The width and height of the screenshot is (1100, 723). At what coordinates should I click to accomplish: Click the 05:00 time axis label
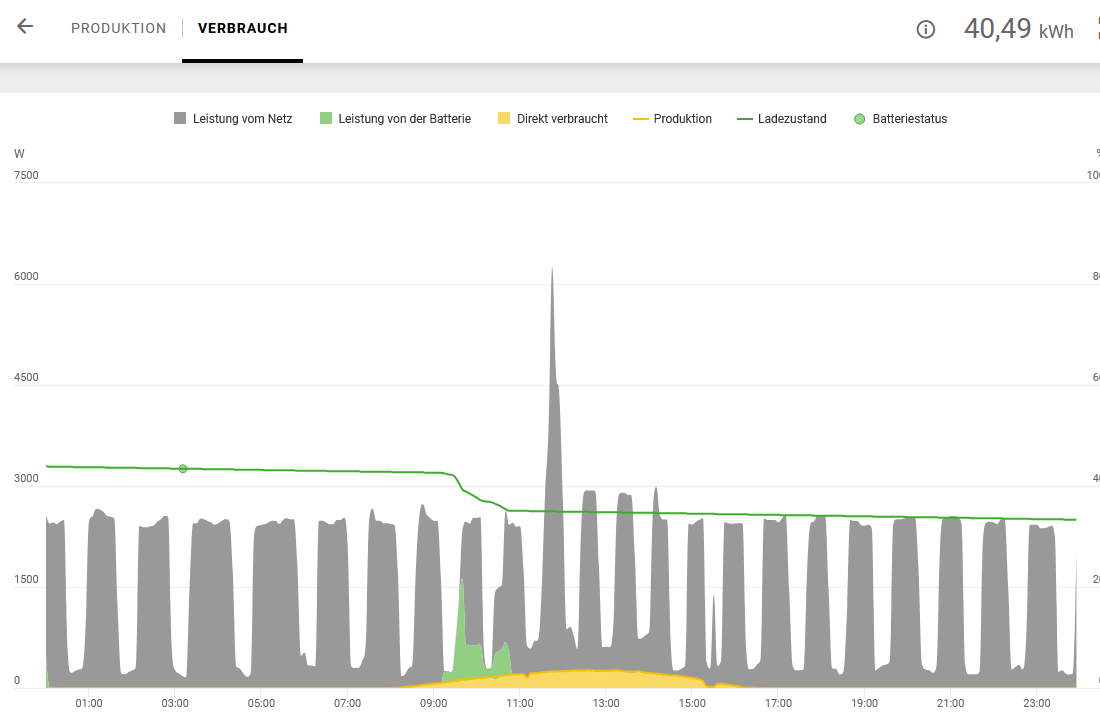pyautogui.click(x=262, y=703)
